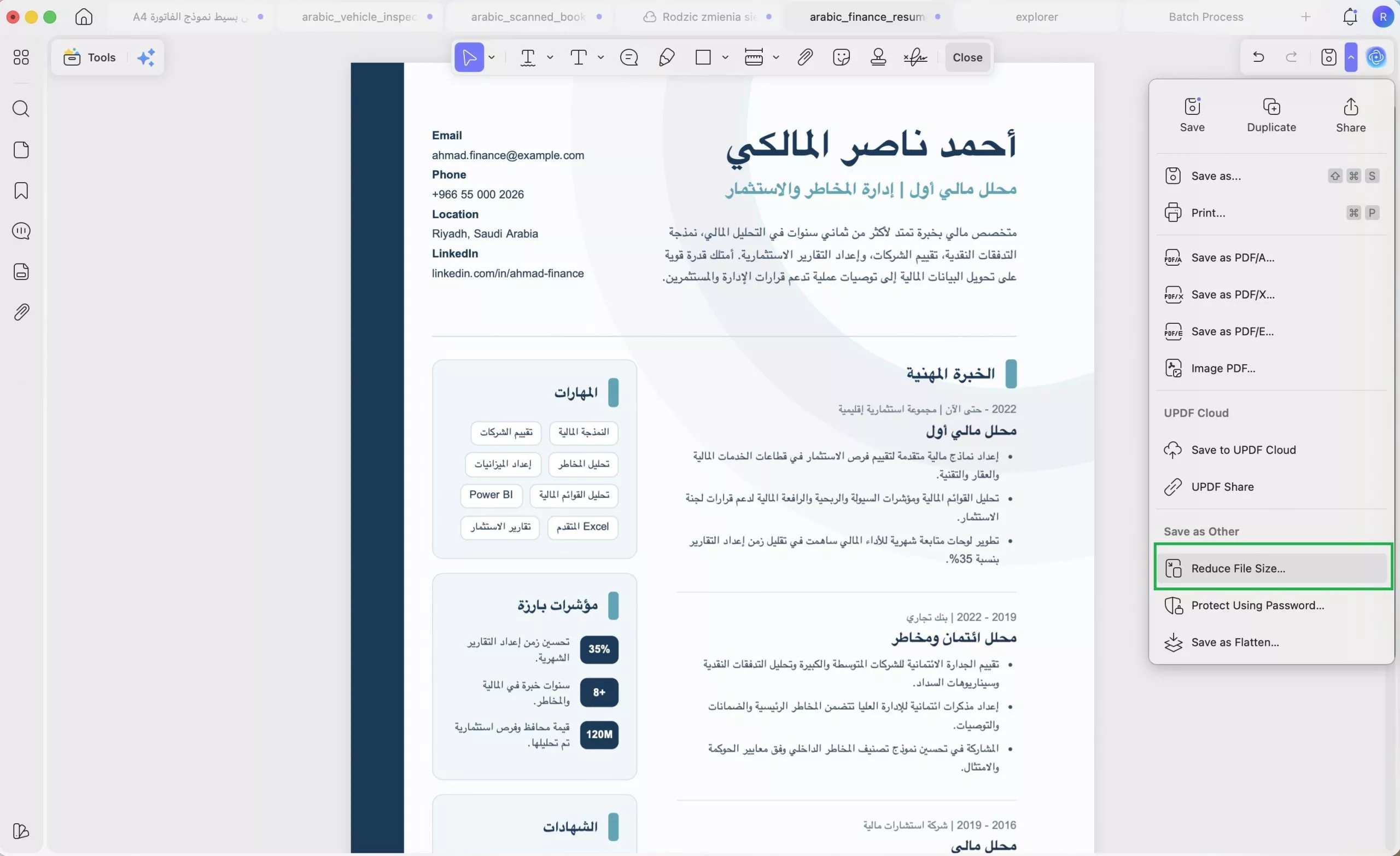Select Protect Using Password... option

pos(1271,605)
